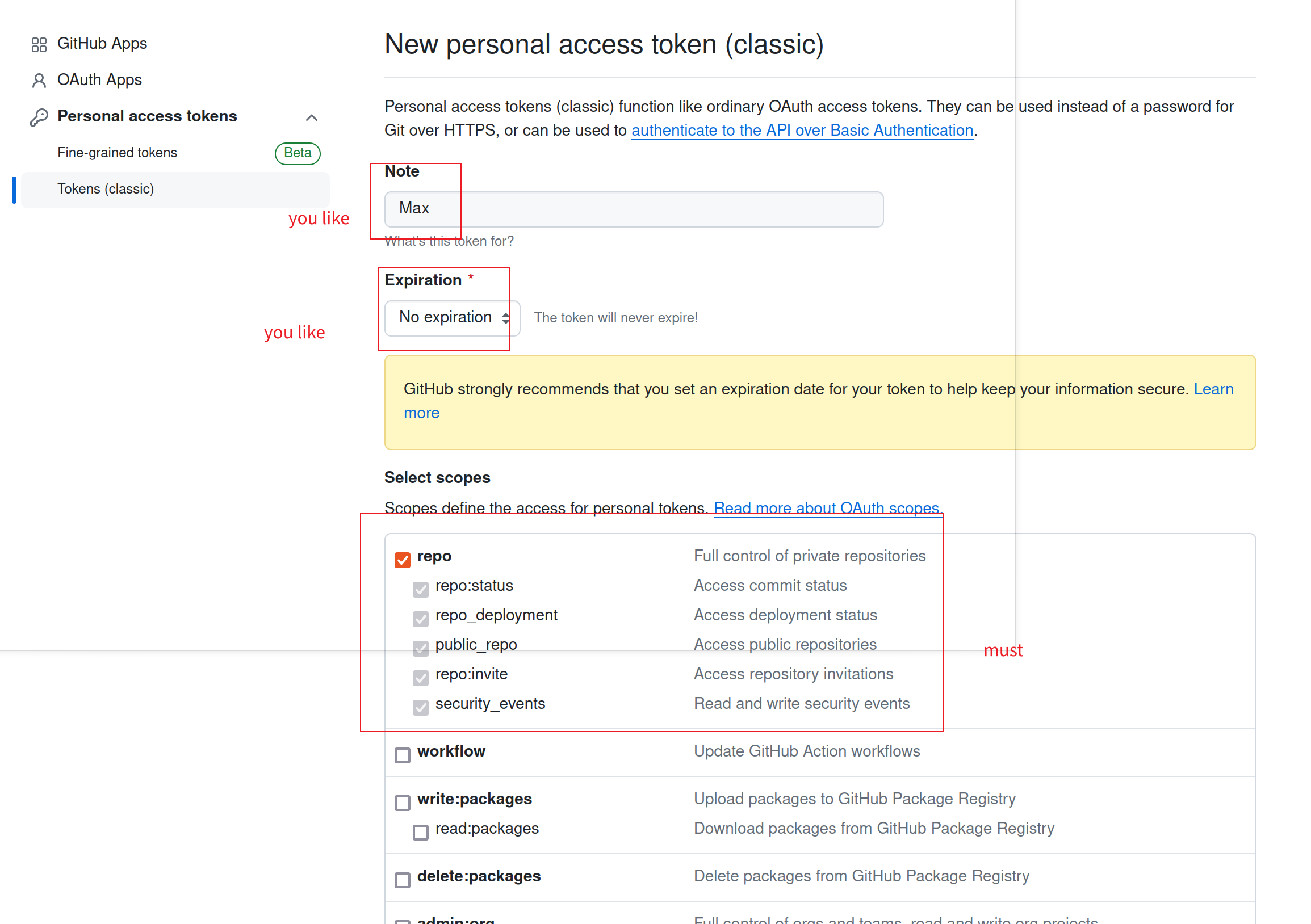
Task: Tick the read:packages checkbox
Action: (421, 831)
